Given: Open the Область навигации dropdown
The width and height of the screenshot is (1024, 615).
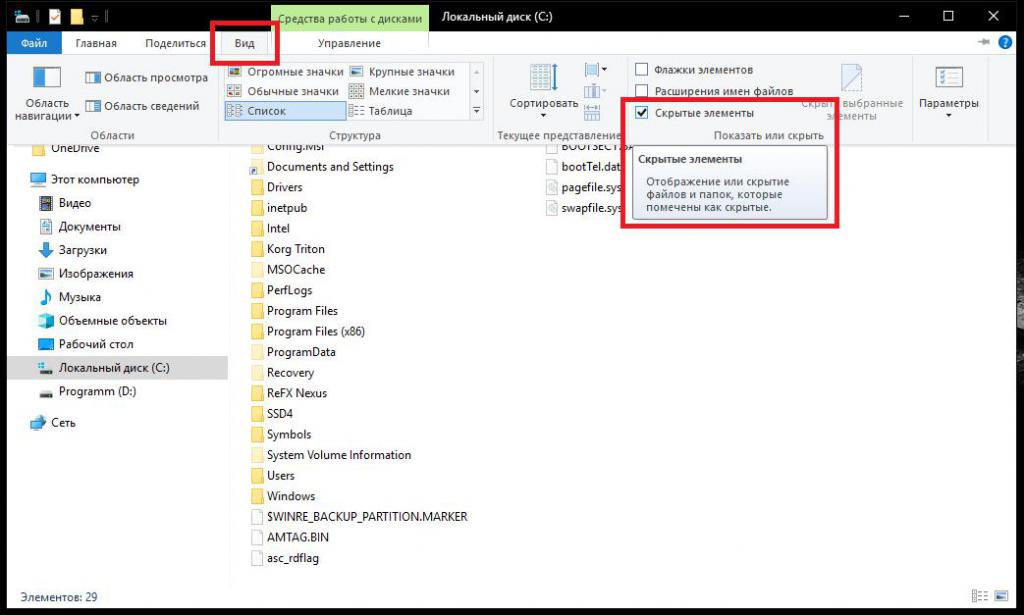Looking at the screenshot, I should pyautogui.click(x=46, y=95).
